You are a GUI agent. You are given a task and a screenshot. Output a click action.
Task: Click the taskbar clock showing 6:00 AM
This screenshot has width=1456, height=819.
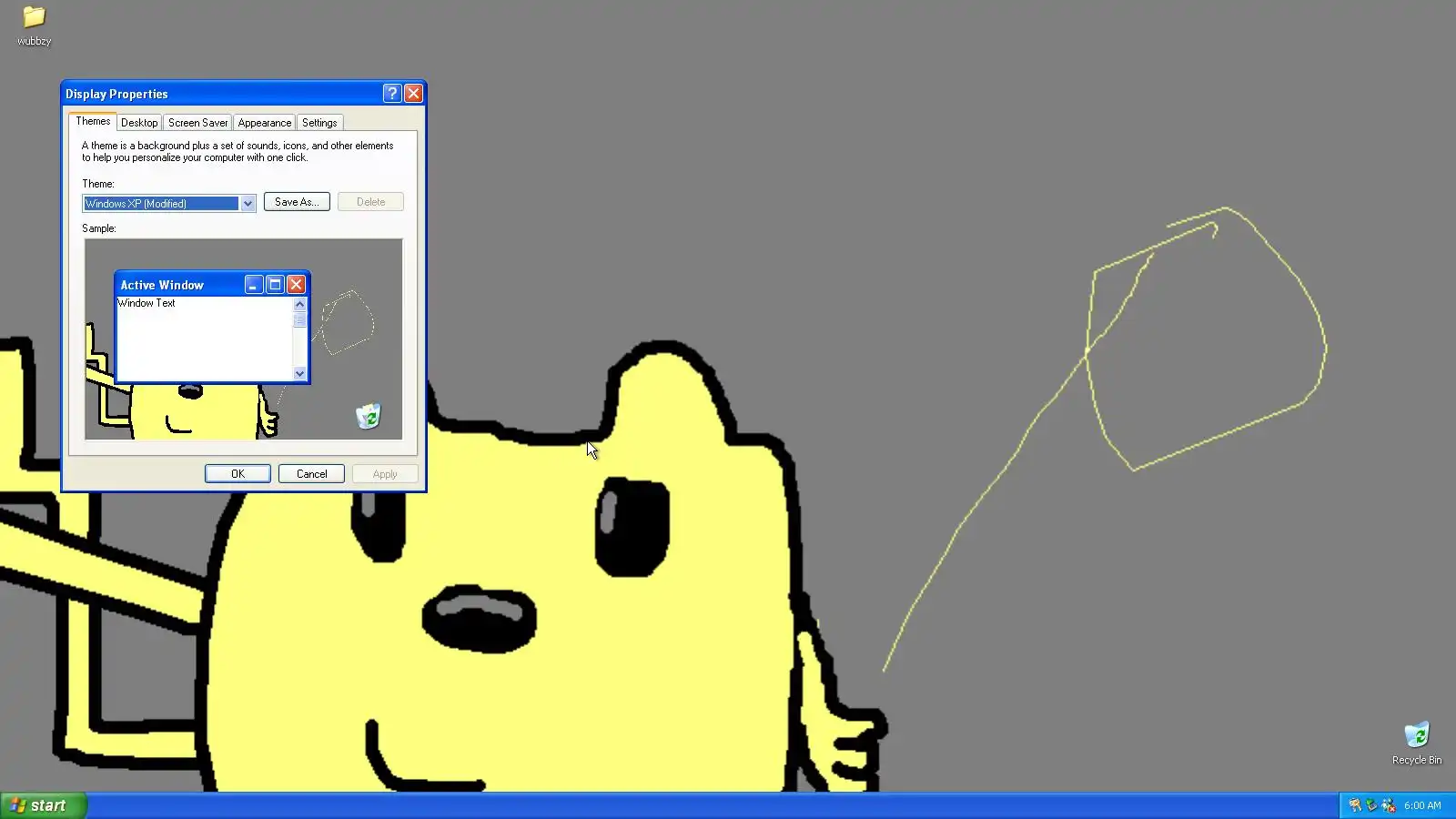coord(1422,805)
